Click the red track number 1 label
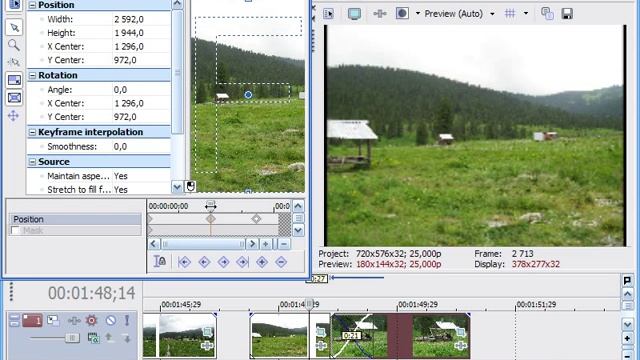Screen dimensions: 640x360 click(32, 320)
